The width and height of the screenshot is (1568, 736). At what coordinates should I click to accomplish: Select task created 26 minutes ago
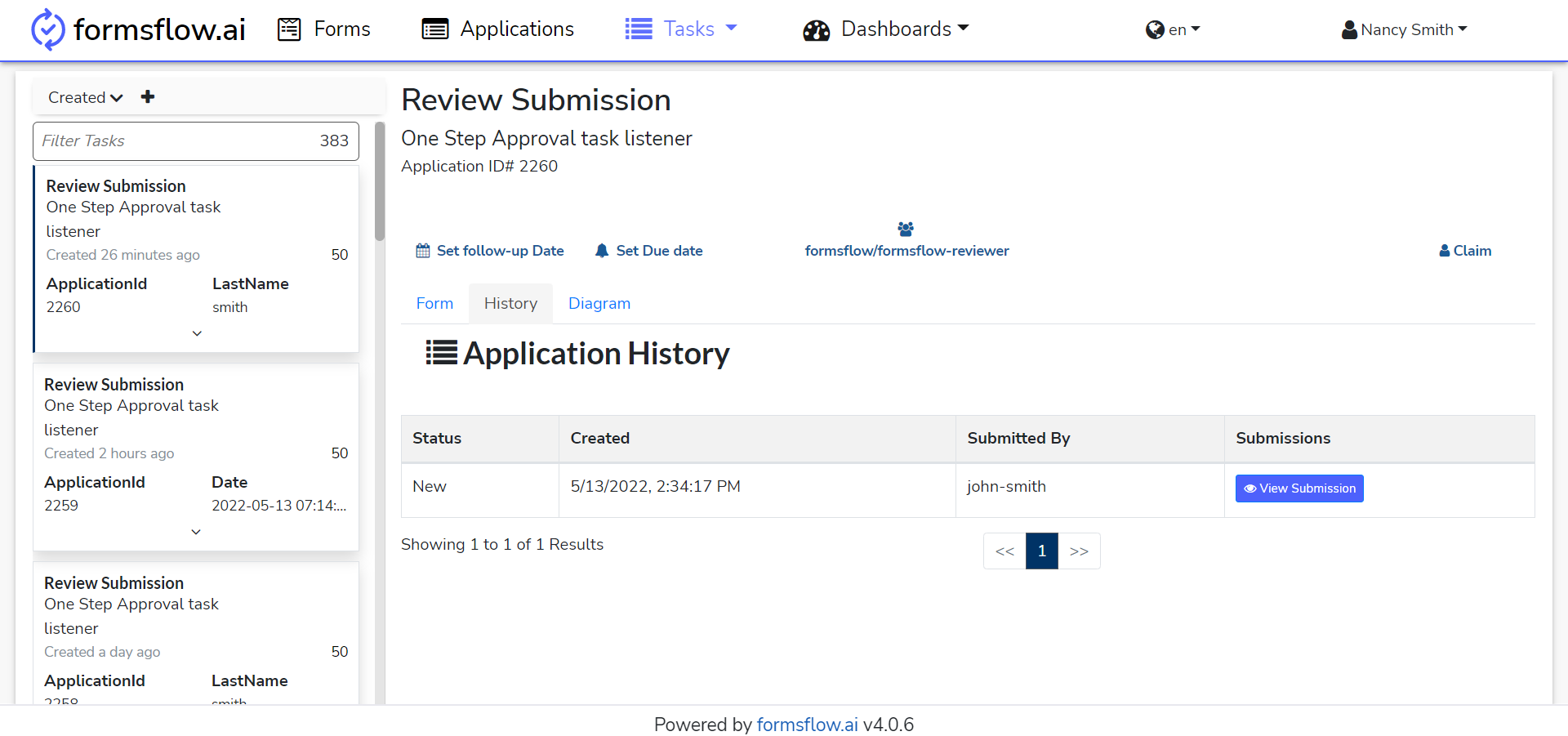click(196, 259)
